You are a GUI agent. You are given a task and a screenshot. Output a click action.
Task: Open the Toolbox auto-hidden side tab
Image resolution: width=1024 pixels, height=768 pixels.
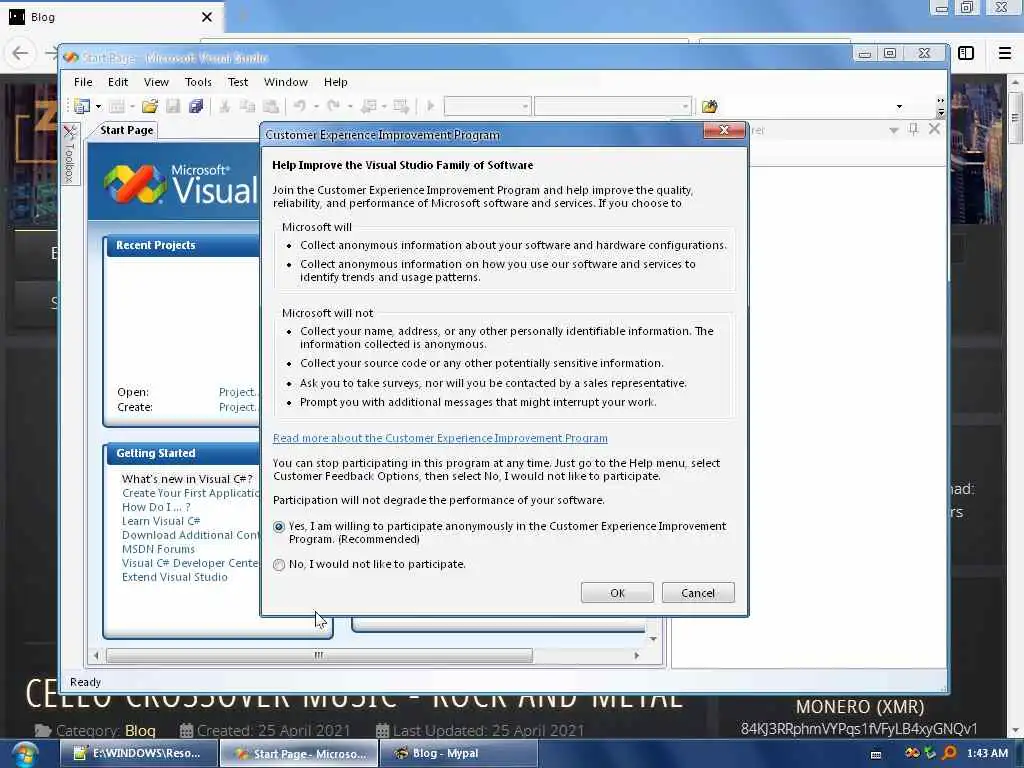pos(70,154)
